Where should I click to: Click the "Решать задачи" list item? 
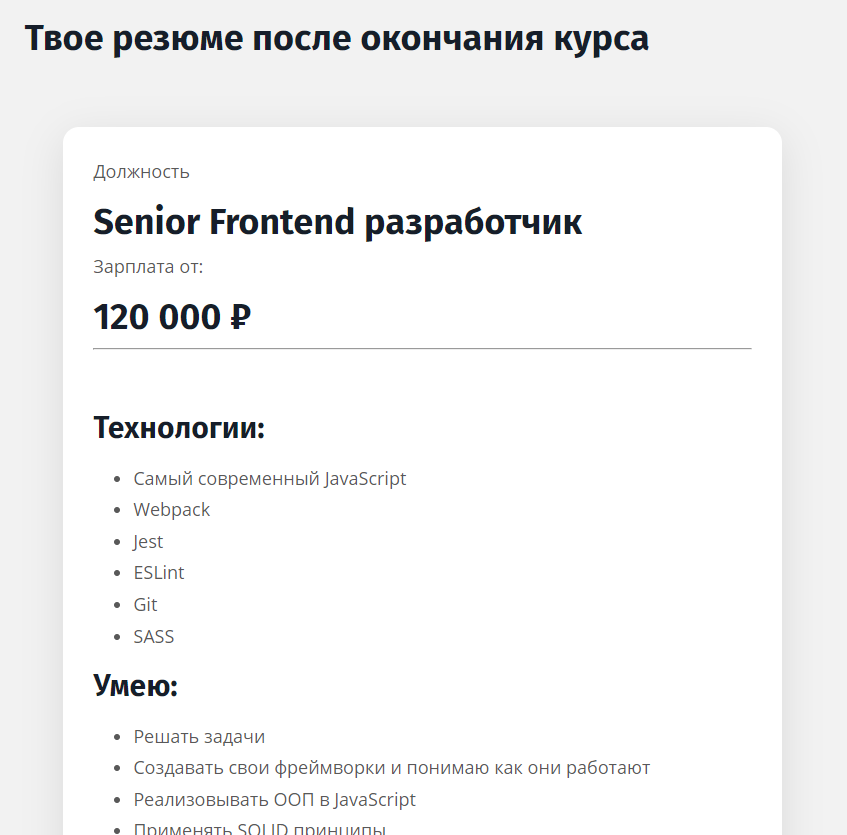click(x=199, y=737)
